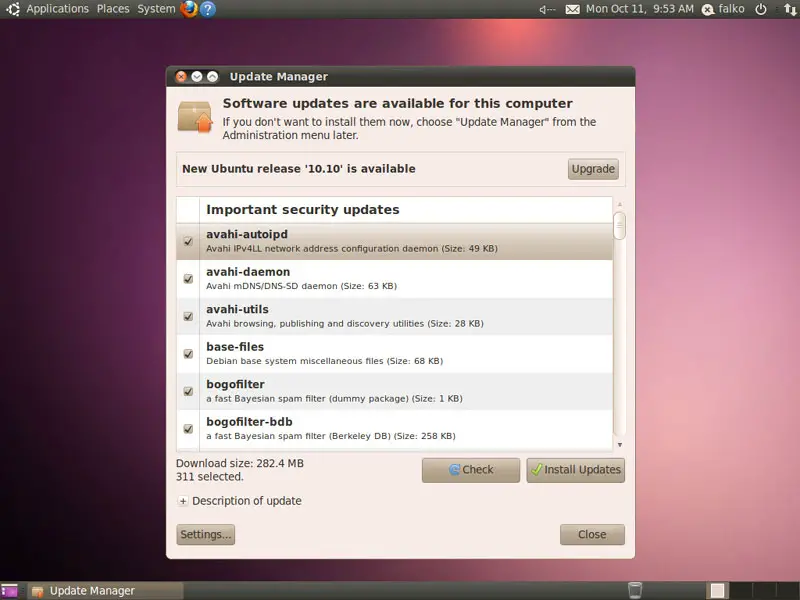Uncheck the bogofilter-bdb update
The height and width of the screenshot is (600, 800).
pyautogui.click(x=188, y=429)
